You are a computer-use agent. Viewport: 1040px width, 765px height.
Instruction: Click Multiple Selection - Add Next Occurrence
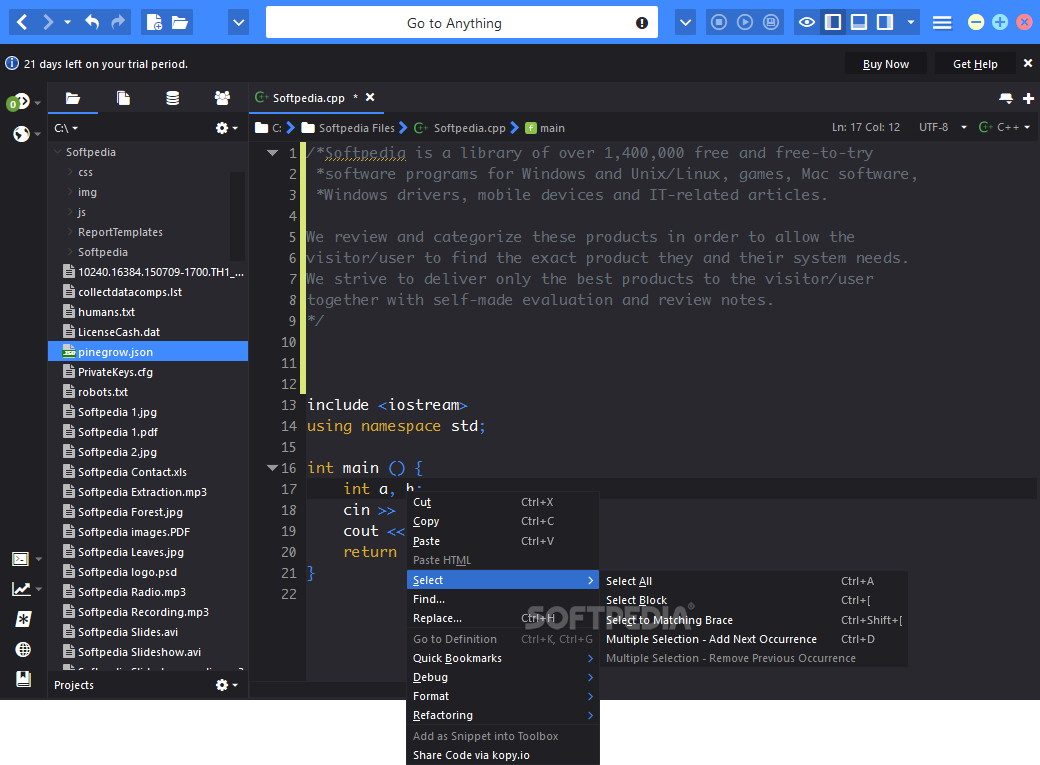[753, 639]
